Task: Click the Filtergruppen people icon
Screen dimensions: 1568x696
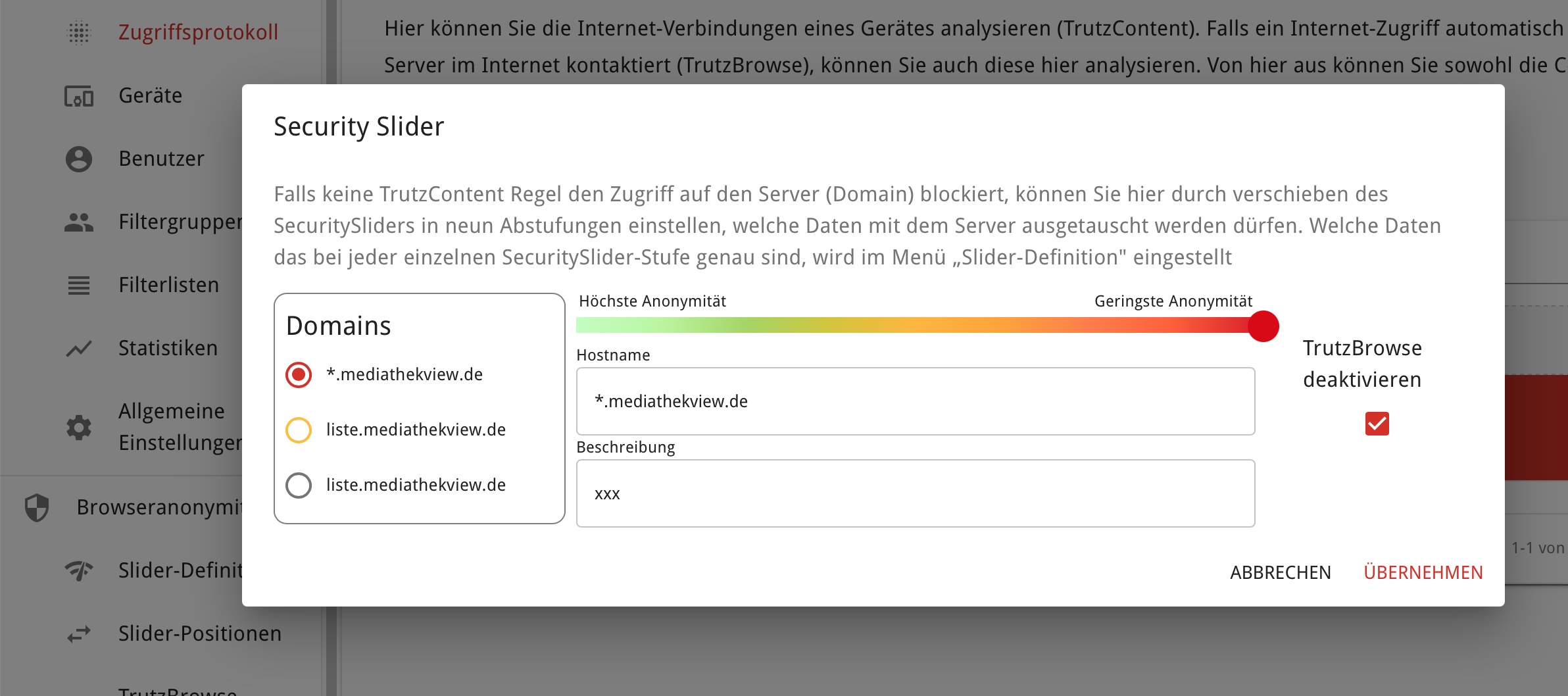Action: pyautogui.click(x=79, y=222)
